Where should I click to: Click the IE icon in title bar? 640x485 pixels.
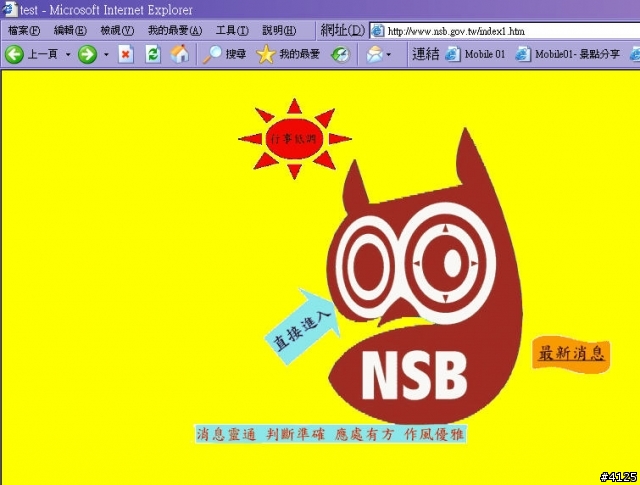(10, 9)
